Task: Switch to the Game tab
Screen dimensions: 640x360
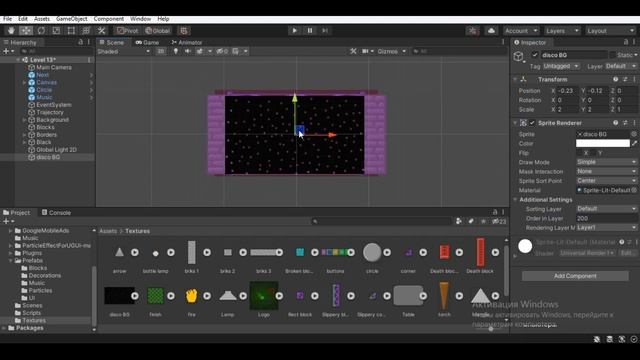Action: (147, 42)
